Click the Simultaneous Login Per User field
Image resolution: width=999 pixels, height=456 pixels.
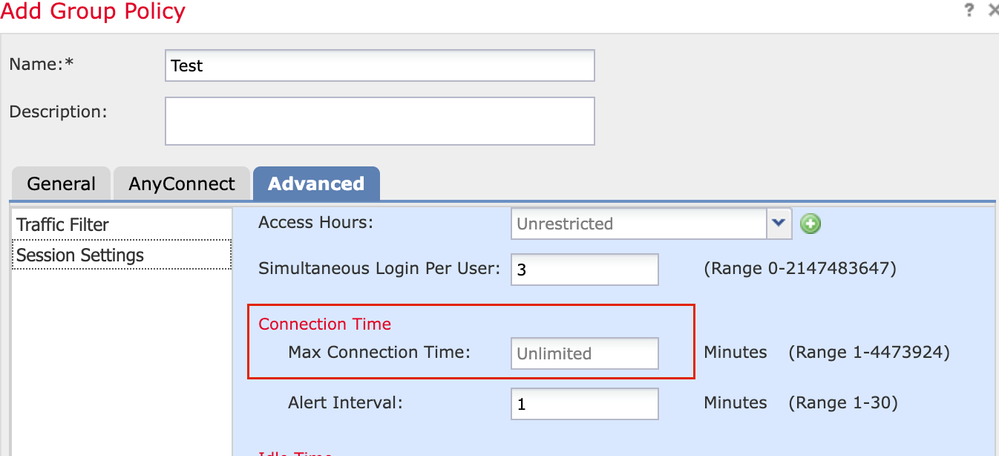point(585,269)
